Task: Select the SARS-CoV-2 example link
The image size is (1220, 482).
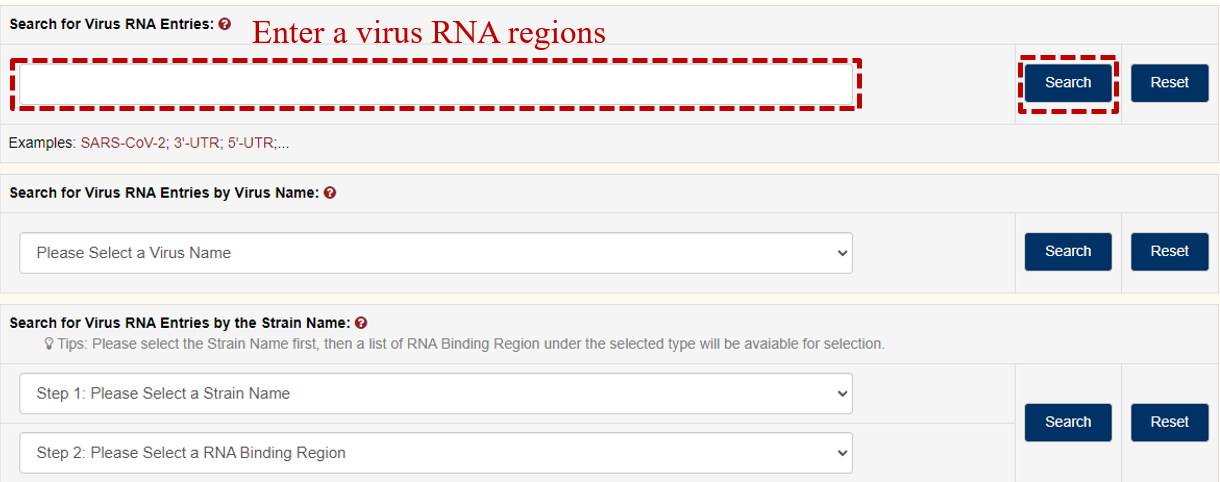Action: click(123, 143)
